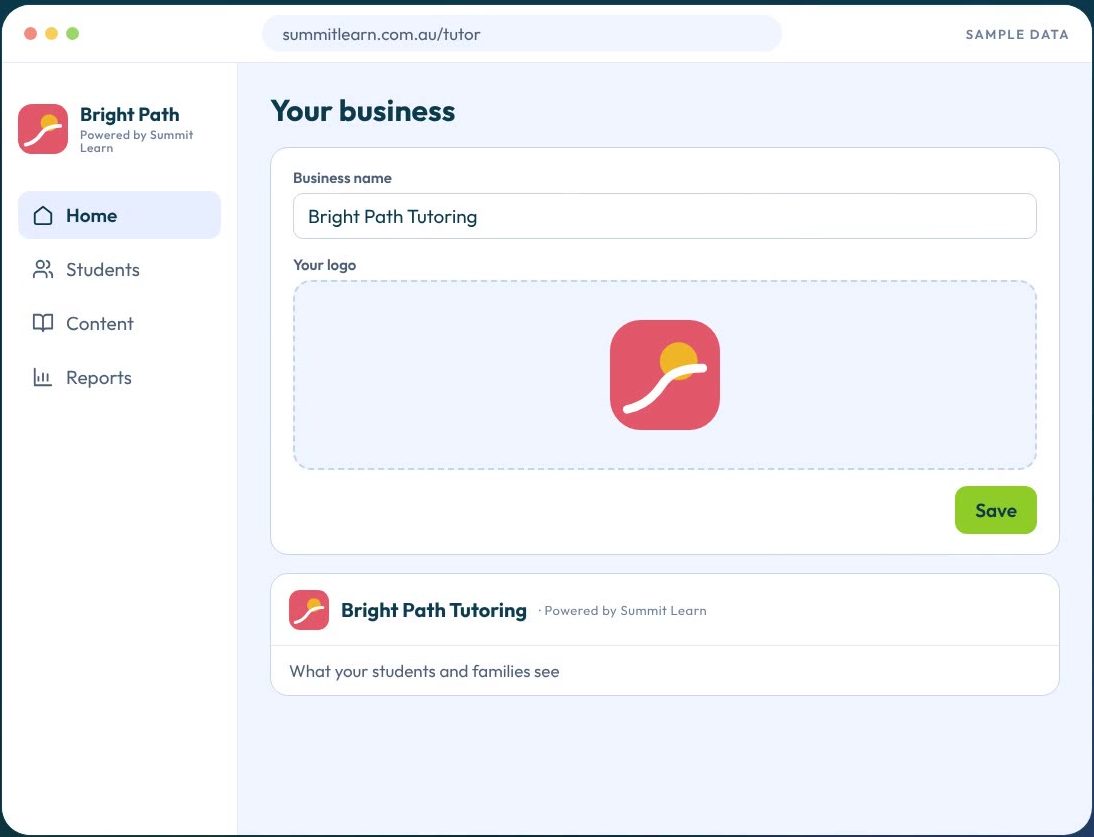Screen dimensions: 1094x837
Task: Open the Content section
Action: tap(119, 323)
